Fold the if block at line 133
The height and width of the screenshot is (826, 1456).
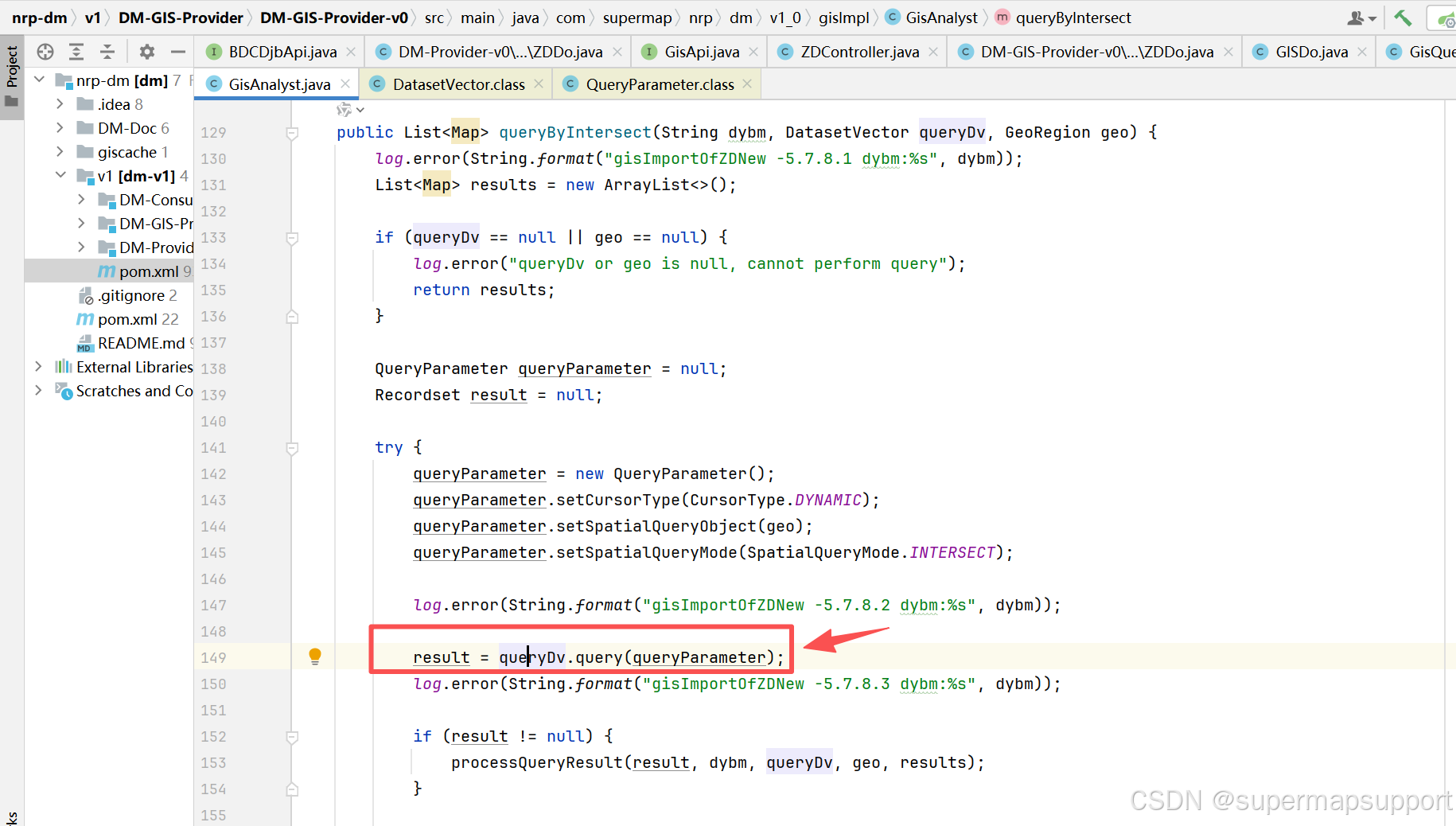[292, 238]
